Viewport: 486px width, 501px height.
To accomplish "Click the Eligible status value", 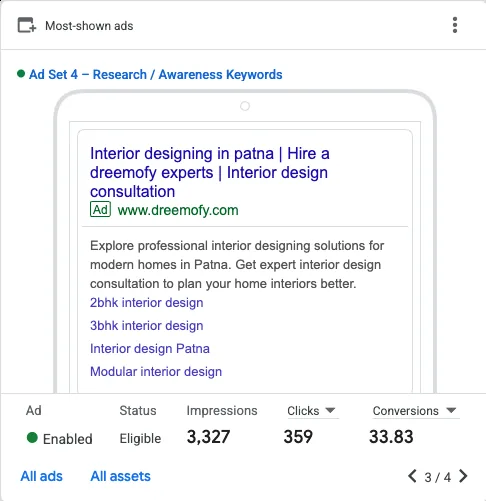I will pos(140,439).
